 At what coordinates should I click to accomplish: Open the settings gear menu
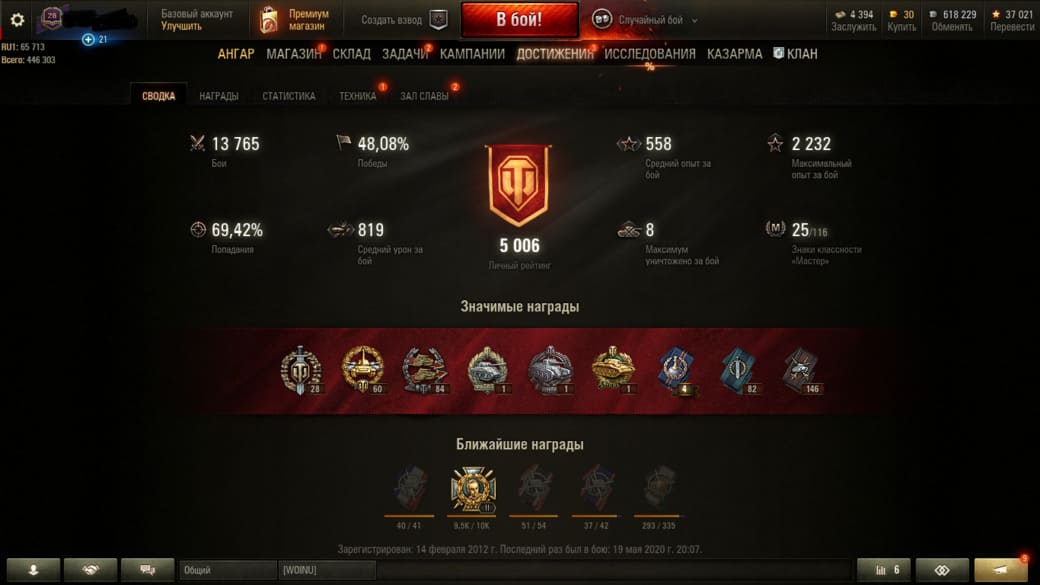coord(17,20)
